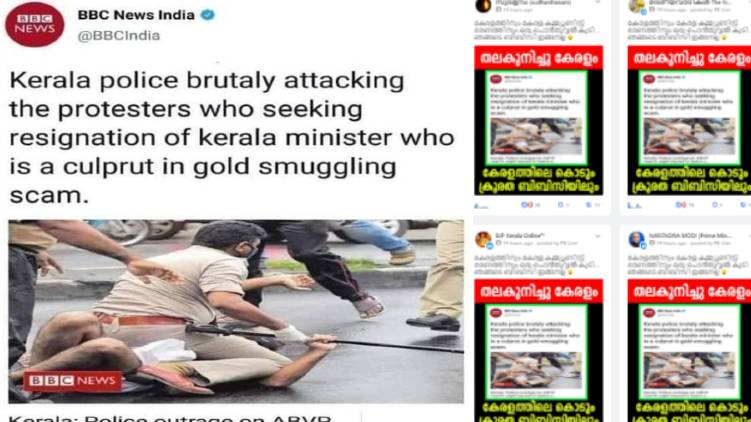Open the options chevron on the NARENDRA MODI post
Image resolution: width=751 pixels, height=422 pixels.
coord(748,236)
